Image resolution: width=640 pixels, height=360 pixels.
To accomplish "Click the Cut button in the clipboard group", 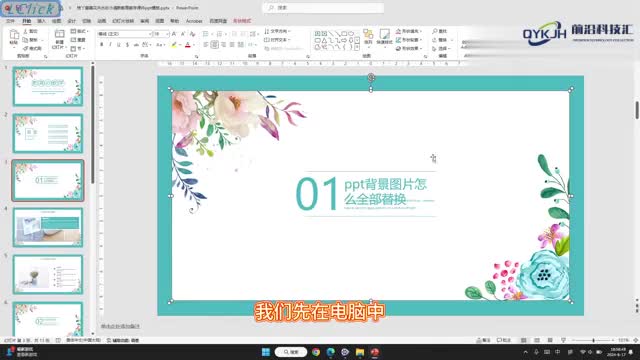I will point(31,31).
